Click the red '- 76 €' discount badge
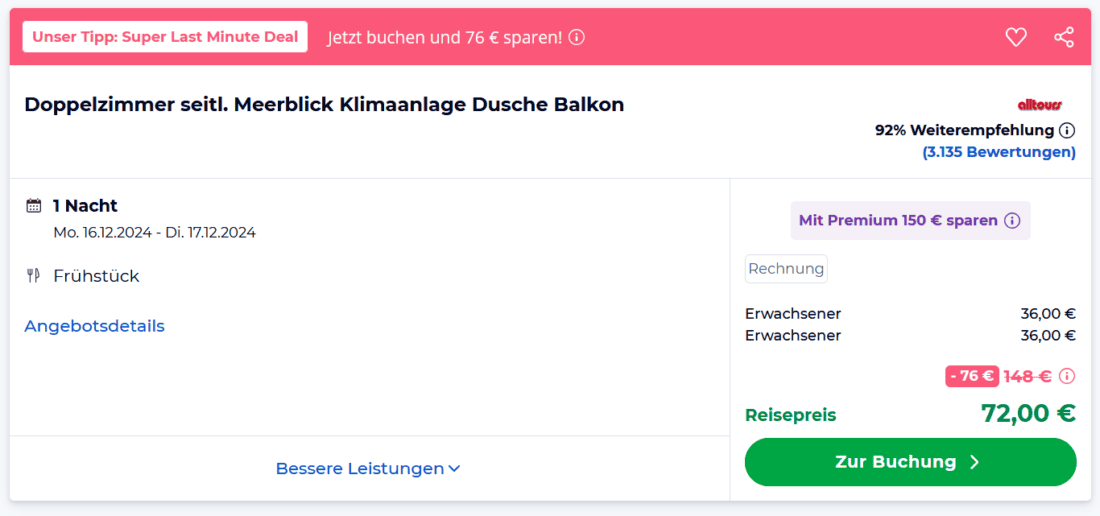 tap(972, 376)
